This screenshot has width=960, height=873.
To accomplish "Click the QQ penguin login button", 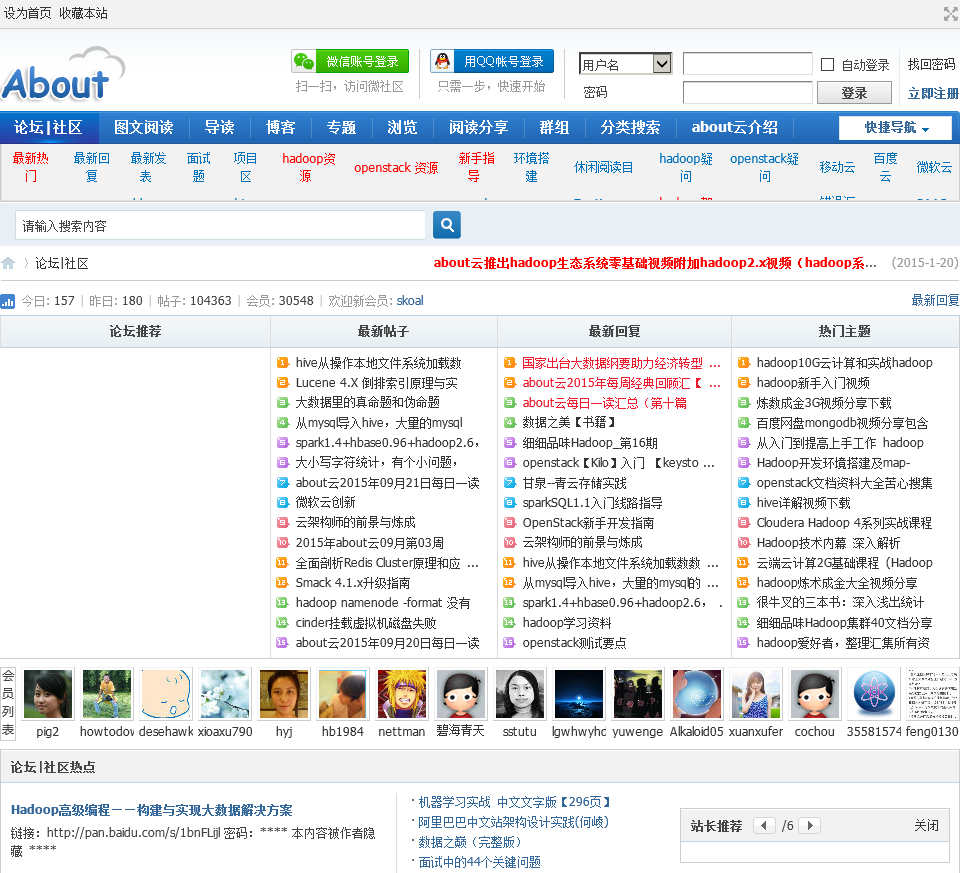I will [x=492, y=61].
